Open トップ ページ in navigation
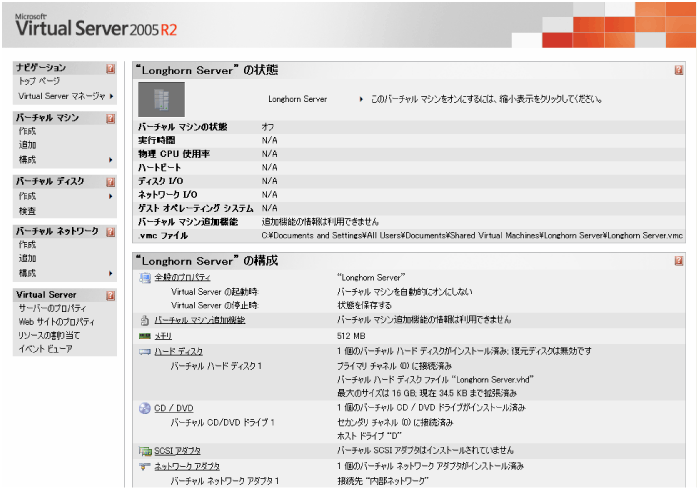The height and width of the screenshot is (490, 700). pyautogui.click(x=39, y=81)
